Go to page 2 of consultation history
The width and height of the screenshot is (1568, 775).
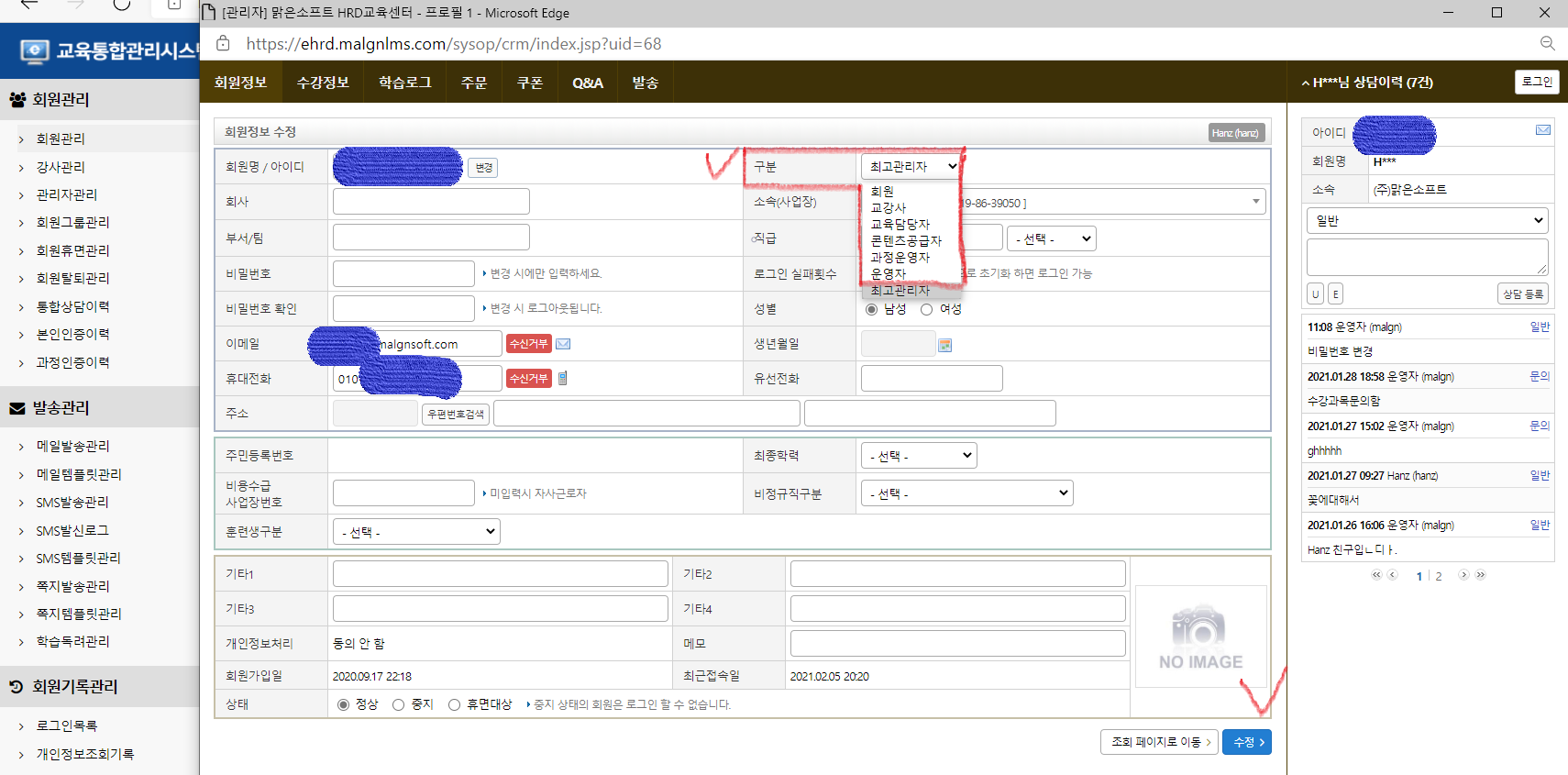pos(1439,576)
